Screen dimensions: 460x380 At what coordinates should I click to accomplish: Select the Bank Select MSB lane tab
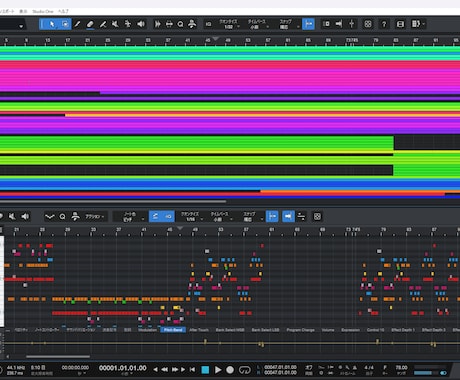pyautogui.click(x=230, y=330)
